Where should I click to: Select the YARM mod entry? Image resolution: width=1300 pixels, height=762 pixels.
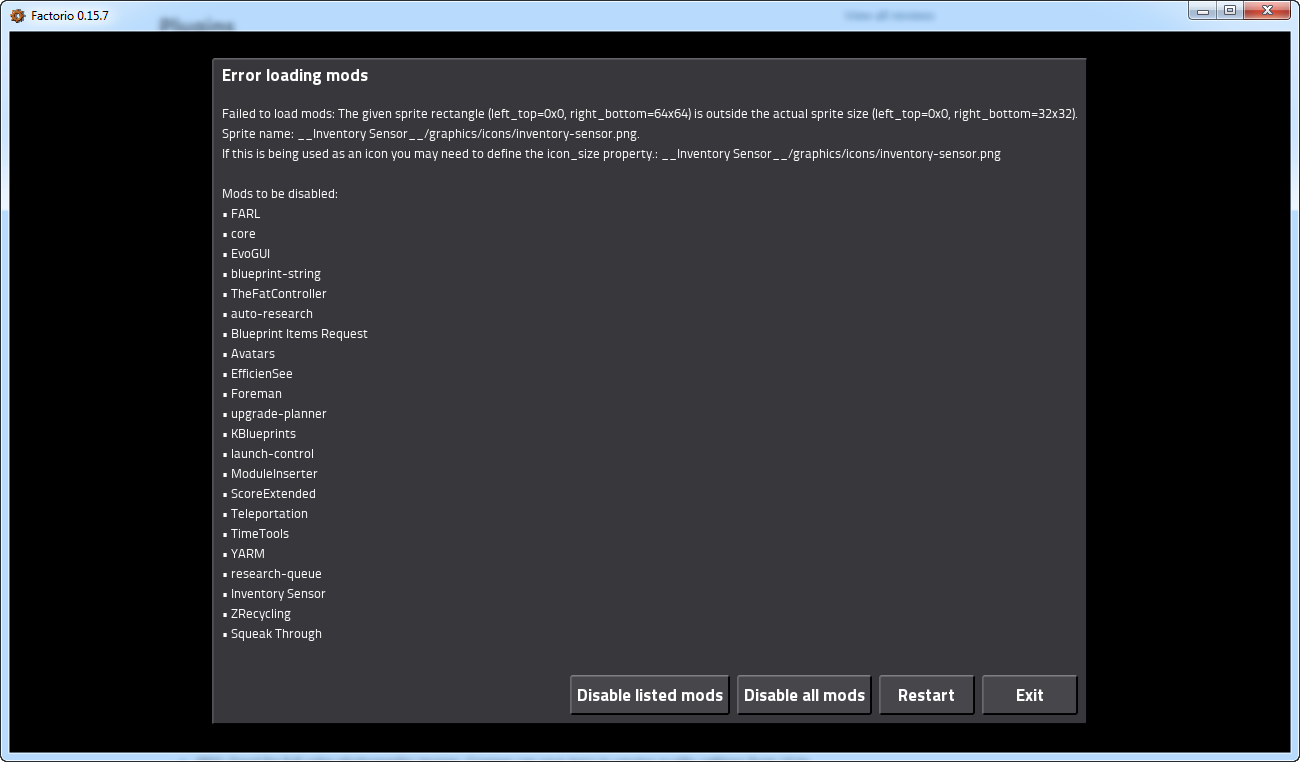pyautogui.click(x=248, y=554)
